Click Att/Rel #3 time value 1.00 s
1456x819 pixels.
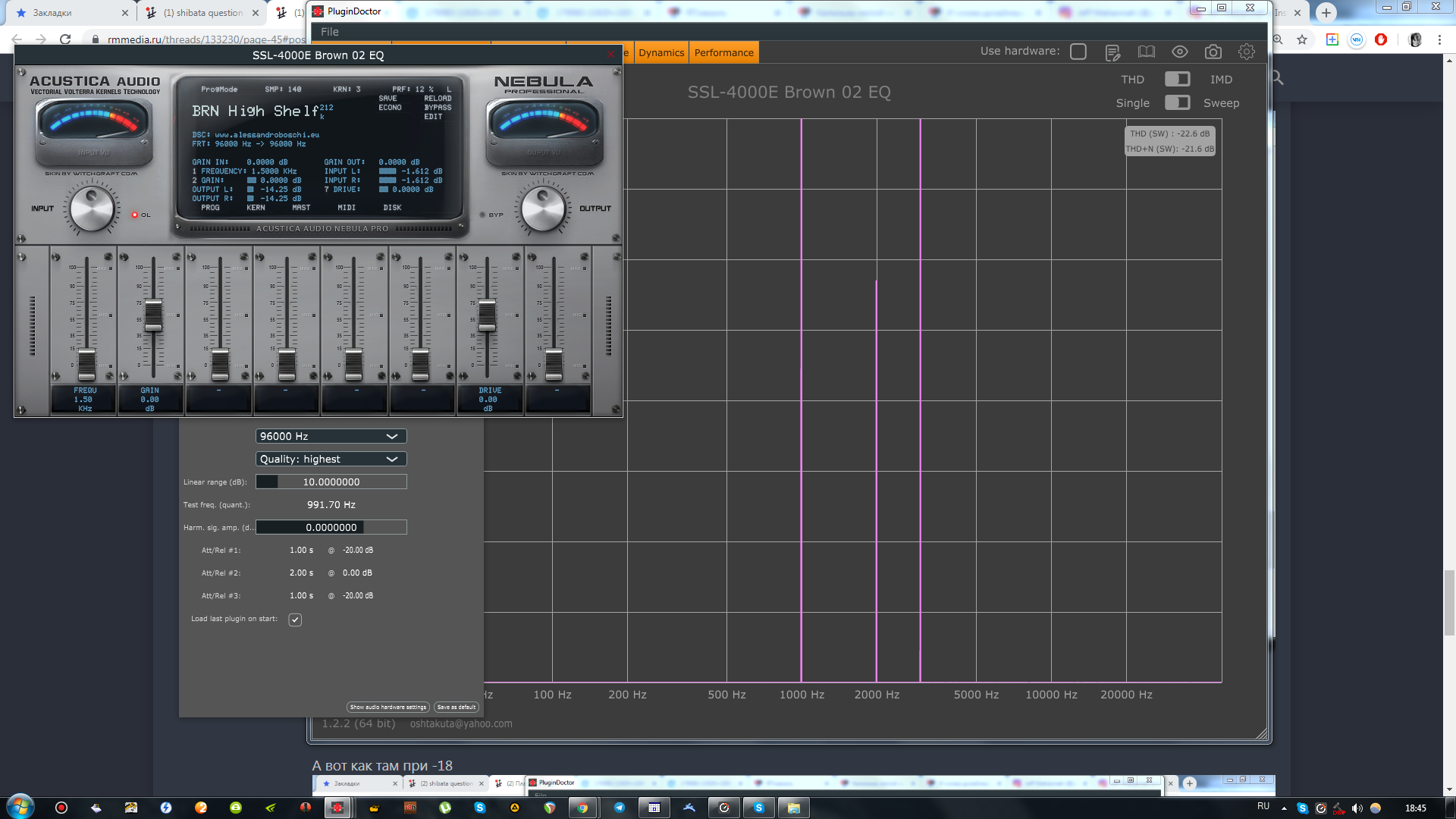[x=301, y=595]
